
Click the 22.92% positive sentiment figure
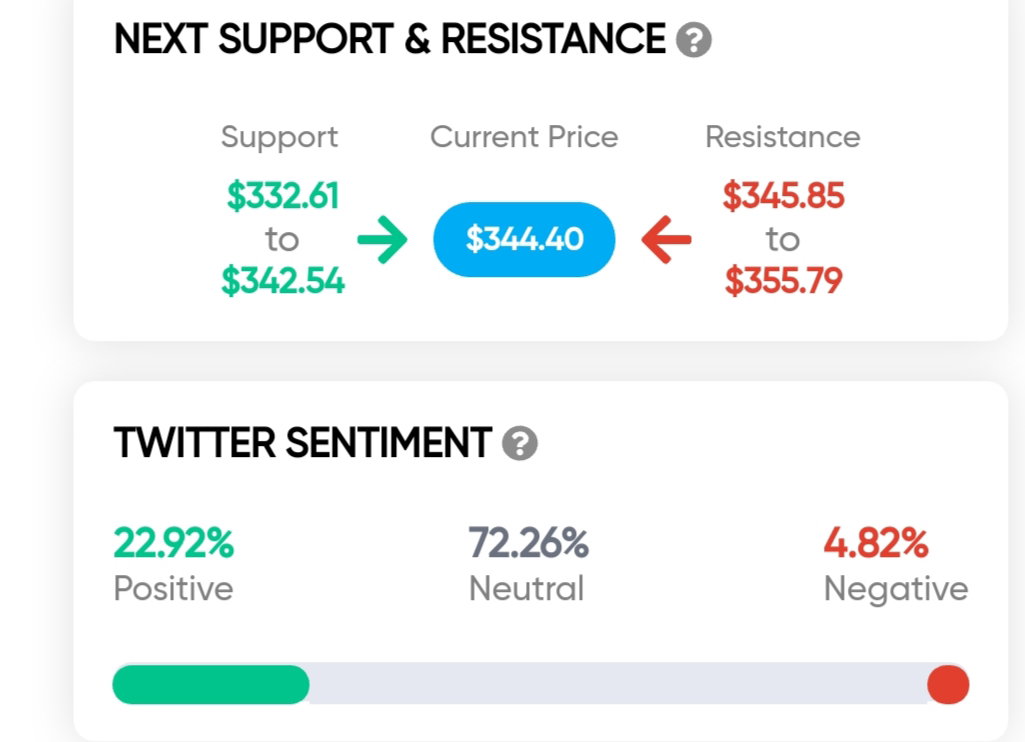point(173,543)
